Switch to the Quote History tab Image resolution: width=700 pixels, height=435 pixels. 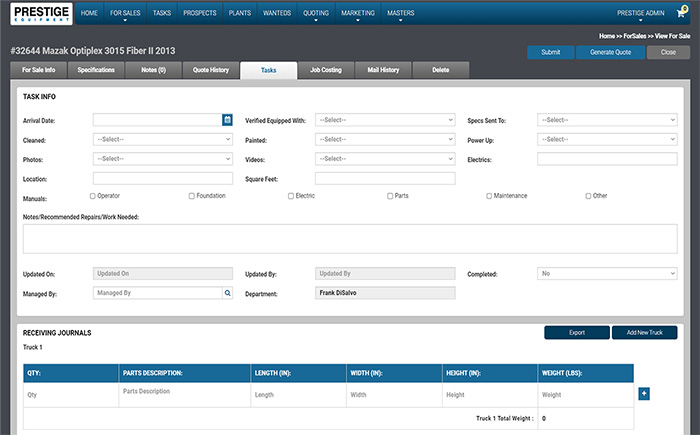[x=211, y=70]
